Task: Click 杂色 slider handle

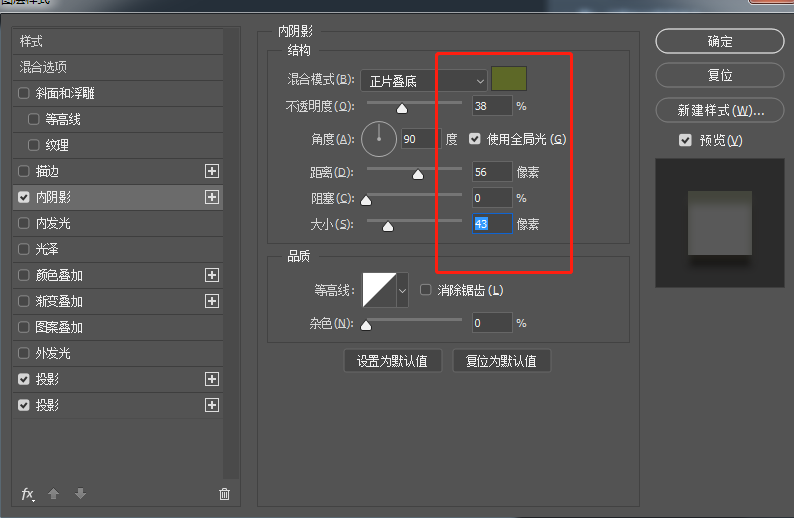Action: 366,326
